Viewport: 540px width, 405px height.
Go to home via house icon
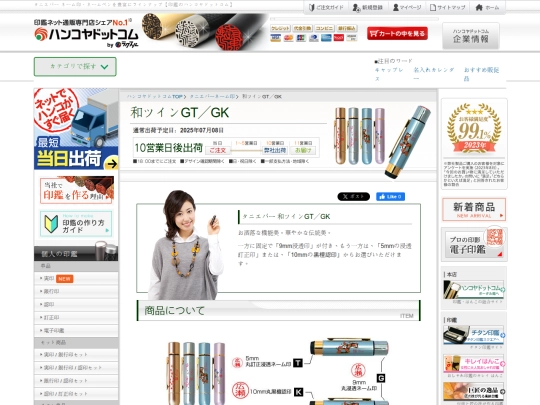click(479, 7)
